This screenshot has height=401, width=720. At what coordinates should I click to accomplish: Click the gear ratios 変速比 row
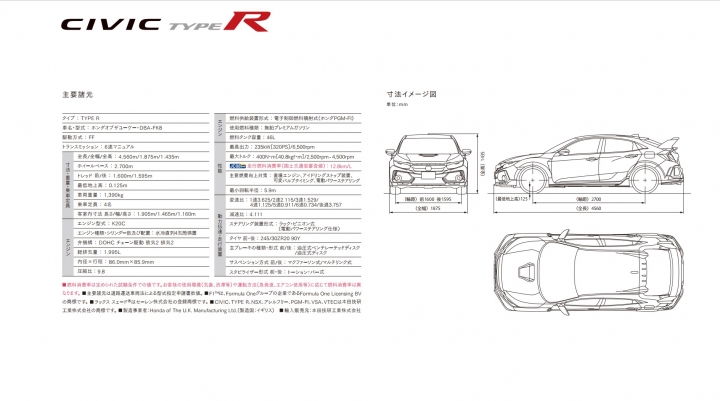[294, 202]
